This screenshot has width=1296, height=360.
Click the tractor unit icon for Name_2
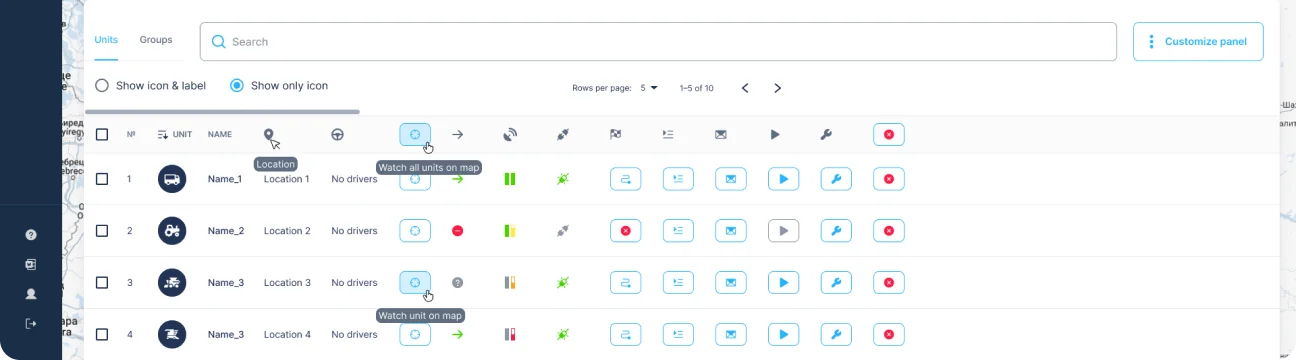pos(172,231)
